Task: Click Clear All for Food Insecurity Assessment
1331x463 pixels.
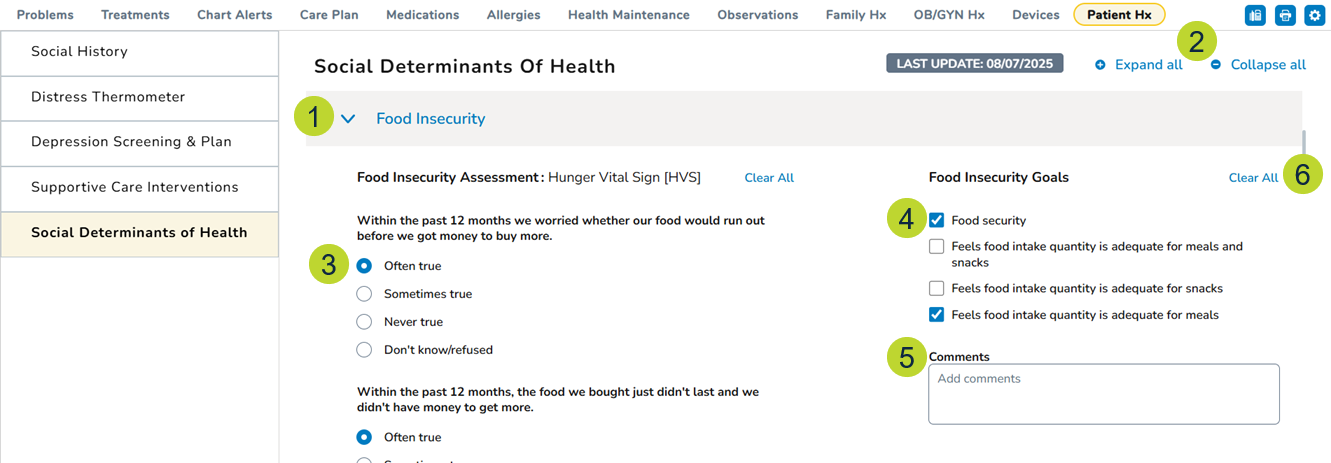Action: [x=769, y=178]
